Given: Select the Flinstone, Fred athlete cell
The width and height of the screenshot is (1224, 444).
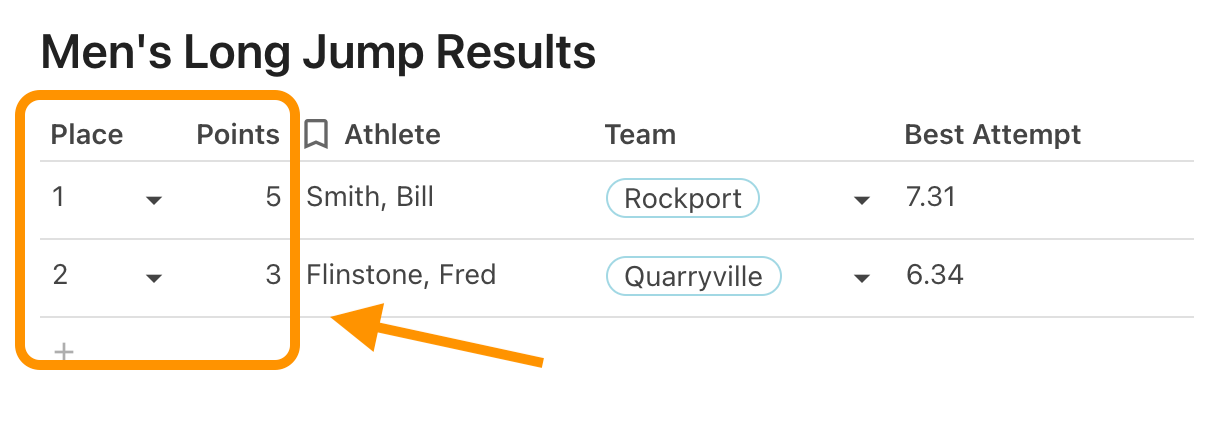Looking at the screenshot, I should (401, 275).
